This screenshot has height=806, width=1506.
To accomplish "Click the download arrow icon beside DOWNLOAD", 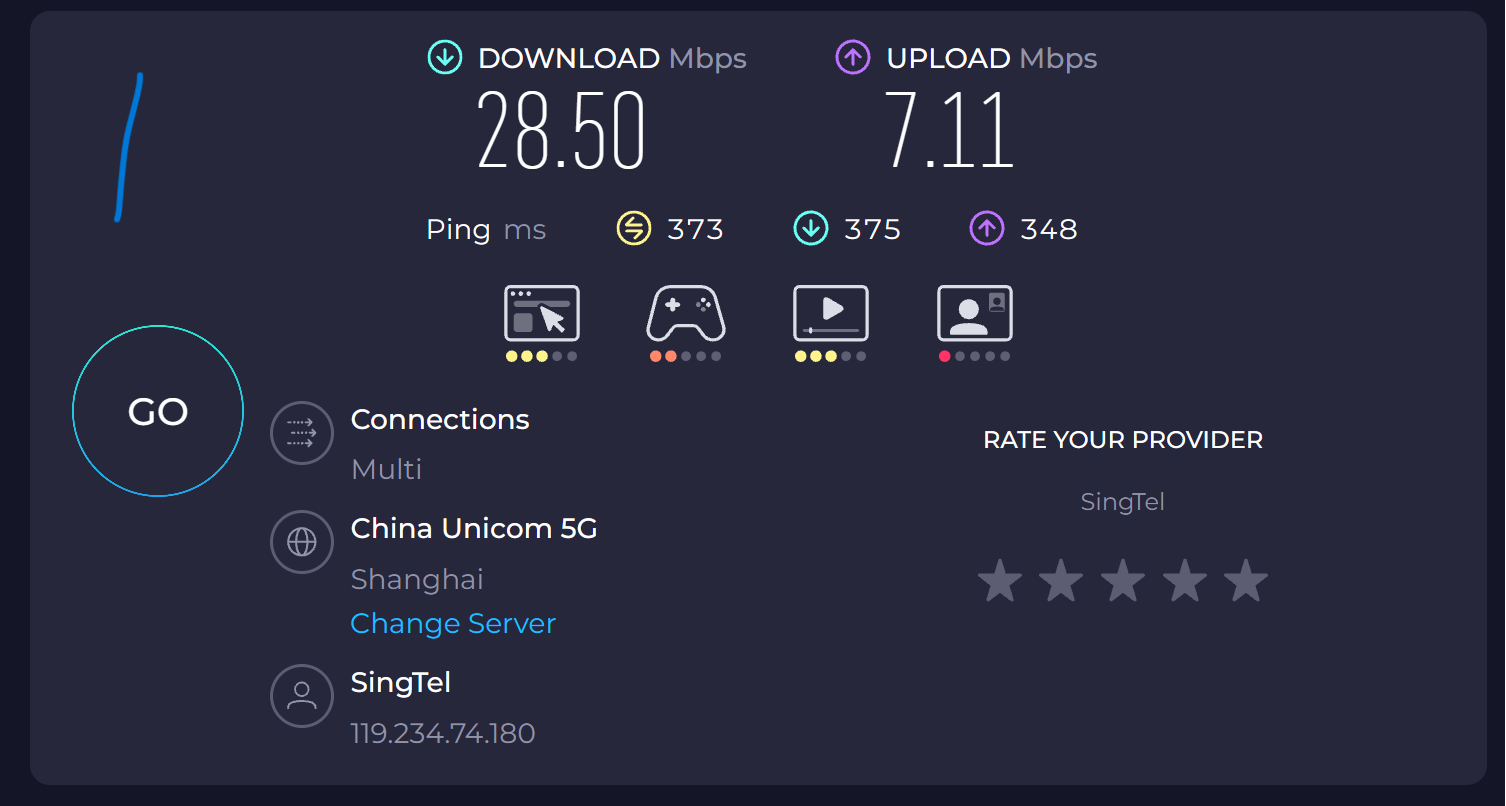I will coord(445,58).
